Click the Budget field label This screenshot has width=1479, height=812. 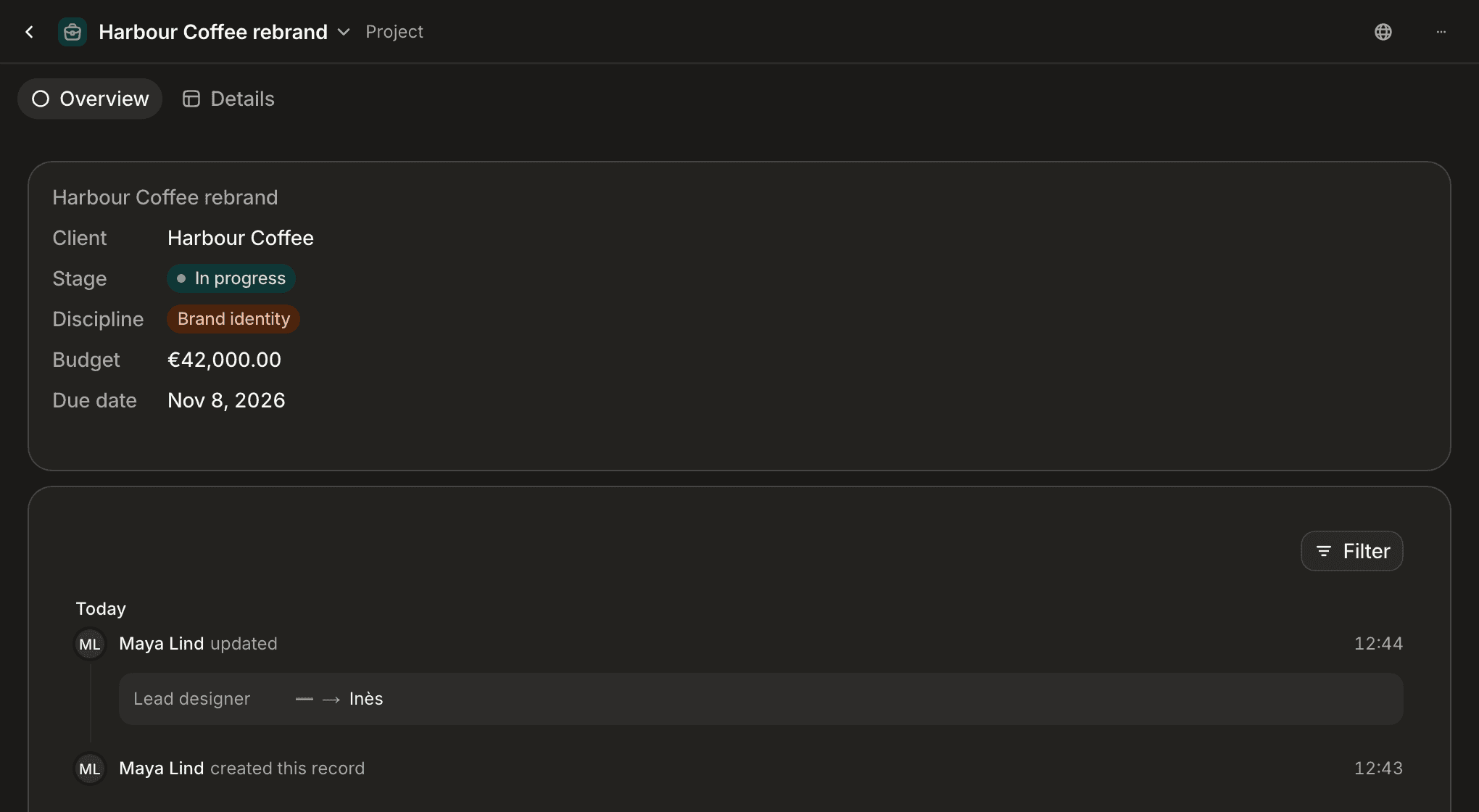coord(86,360)
